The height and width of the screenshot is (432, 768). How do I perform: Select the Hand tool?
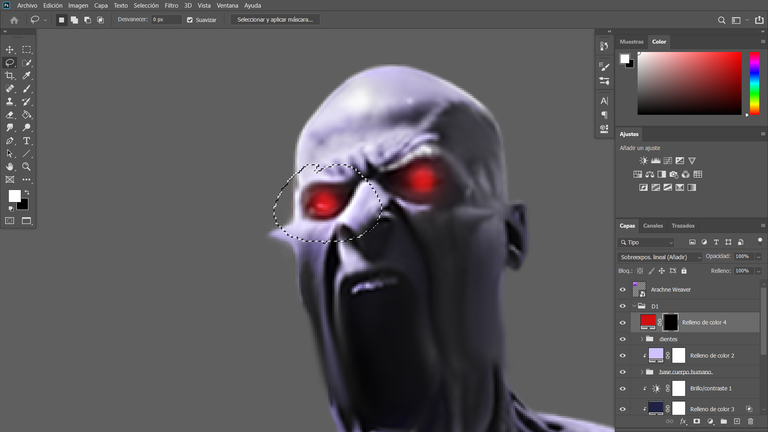click(10, 167)
